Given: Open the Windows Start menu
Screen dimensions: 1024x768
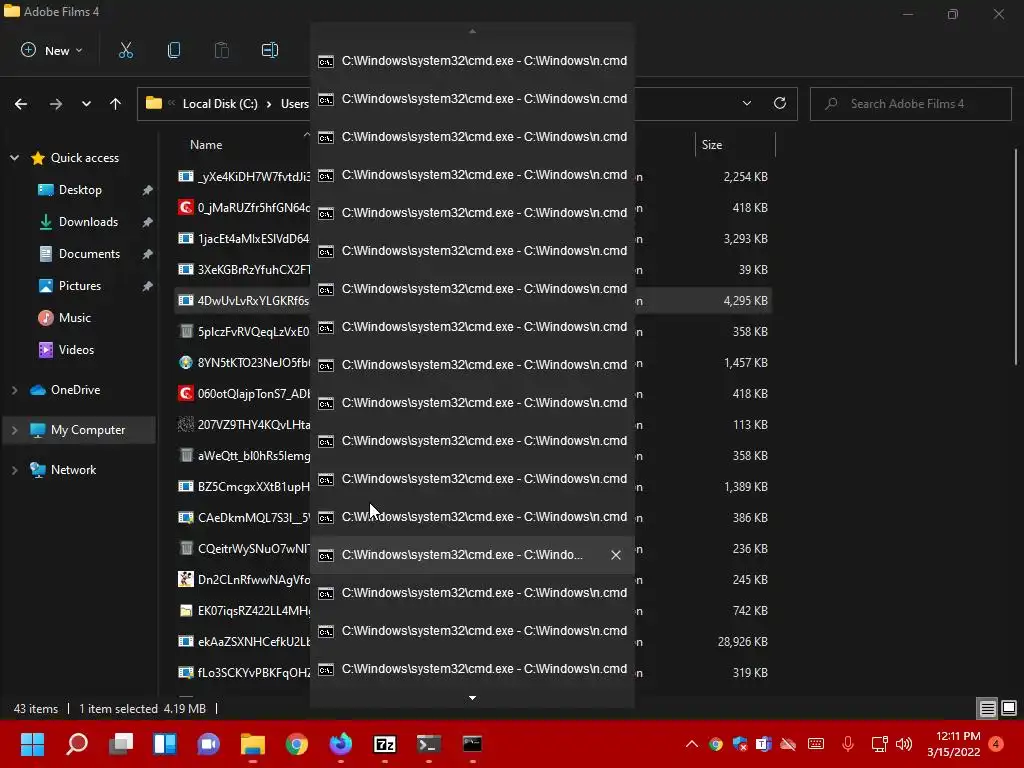Looking at the screenshot, I should click(x=32, y=744).
